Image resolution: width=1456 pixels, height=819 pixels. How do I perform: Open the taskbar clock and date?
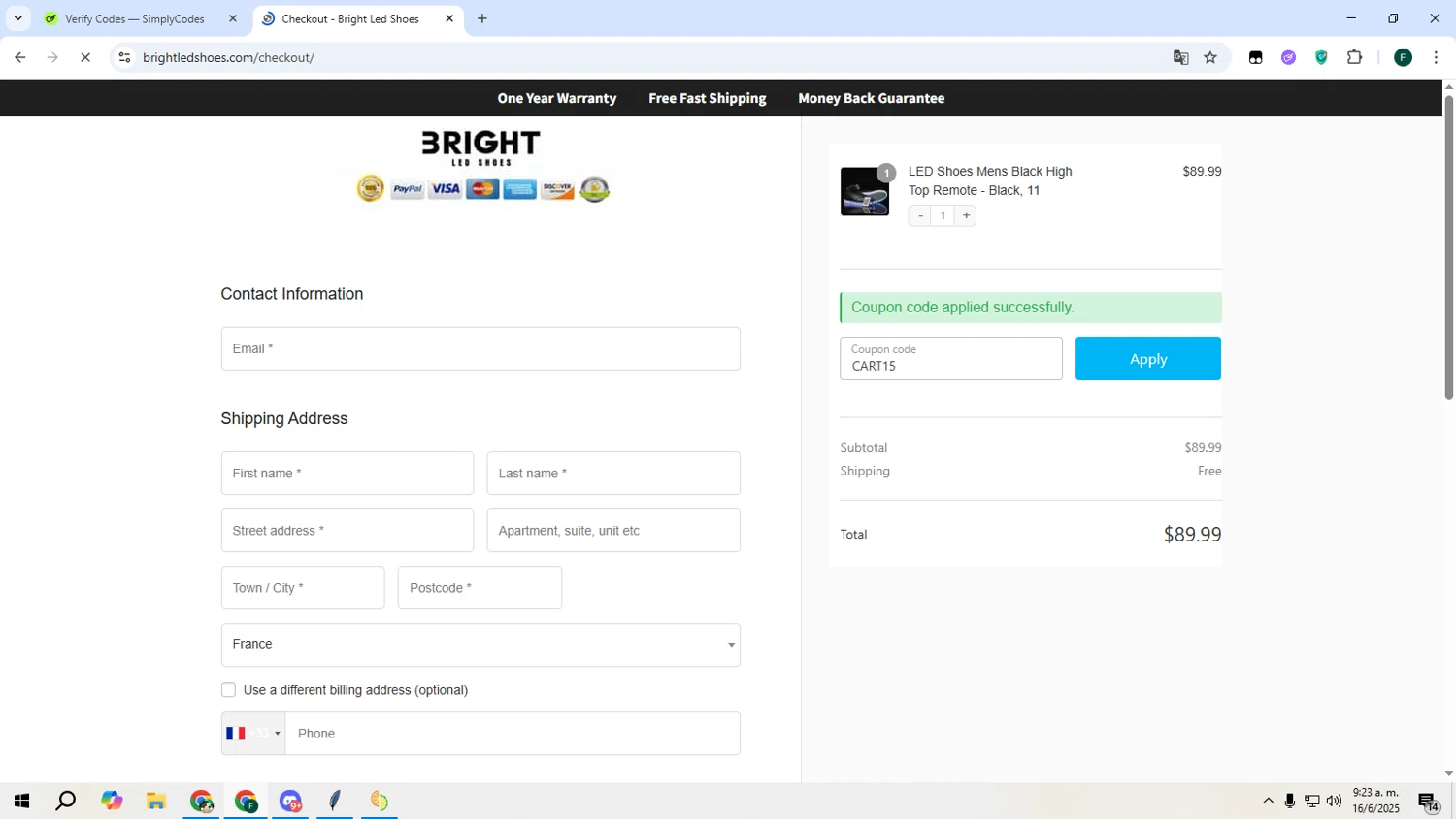[1376, 801]
